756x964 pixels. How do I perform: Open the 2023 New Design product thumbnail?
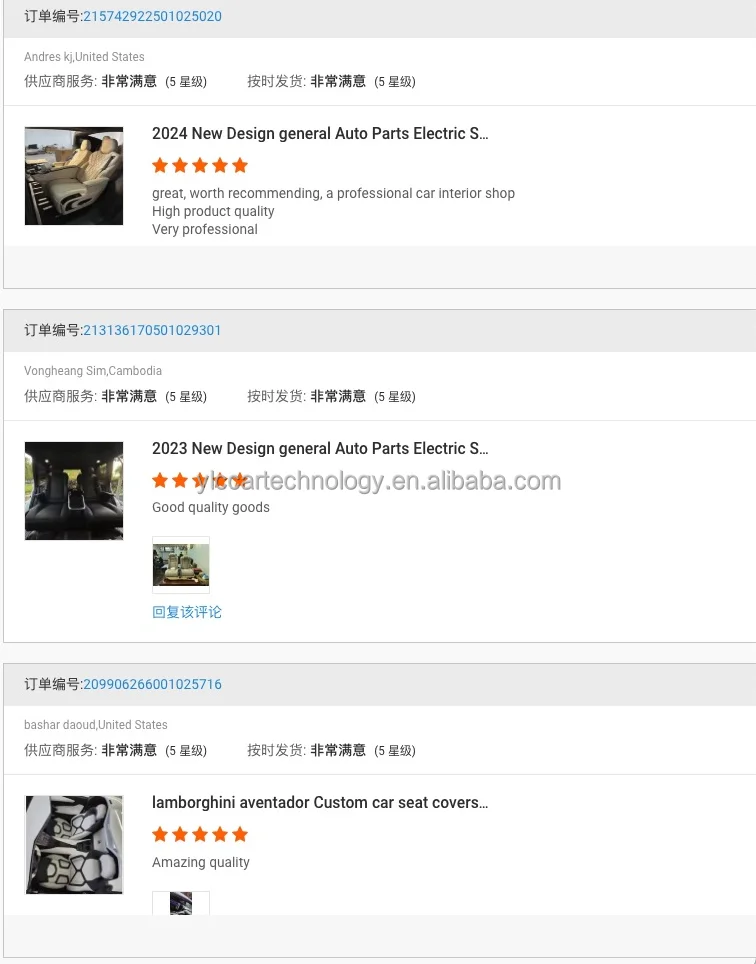coord(74,491)
